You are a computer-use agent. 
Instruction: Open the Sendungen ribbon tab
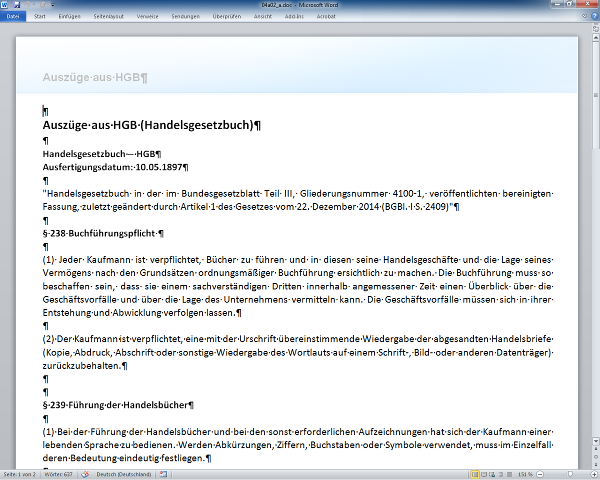185,17
